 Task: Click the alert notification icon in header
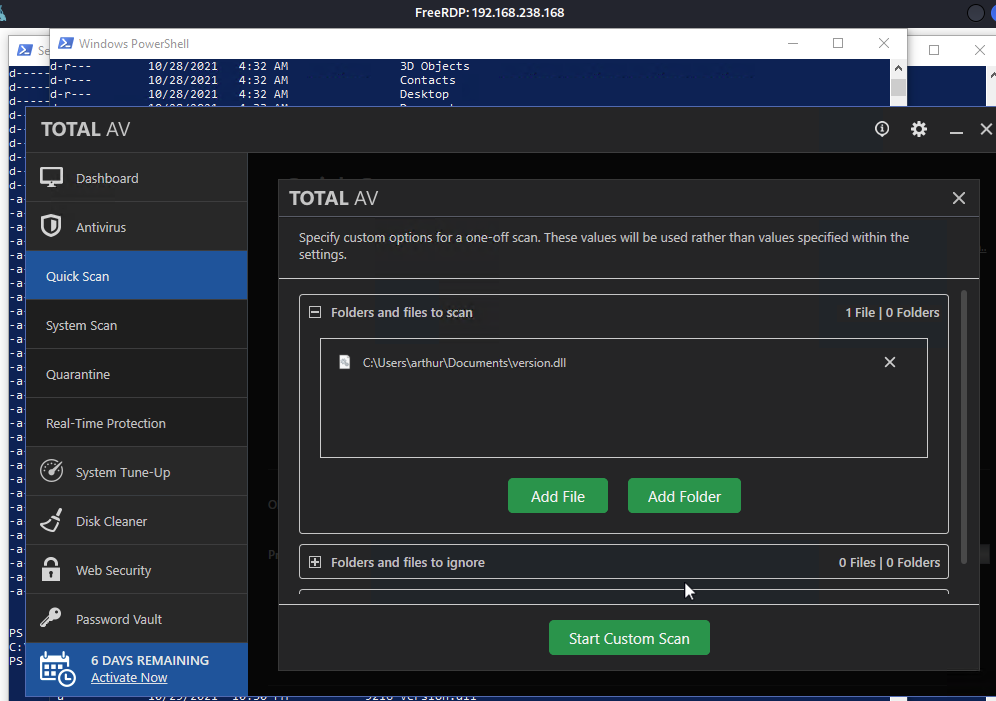pyautogui.click(x=882, y=129)
